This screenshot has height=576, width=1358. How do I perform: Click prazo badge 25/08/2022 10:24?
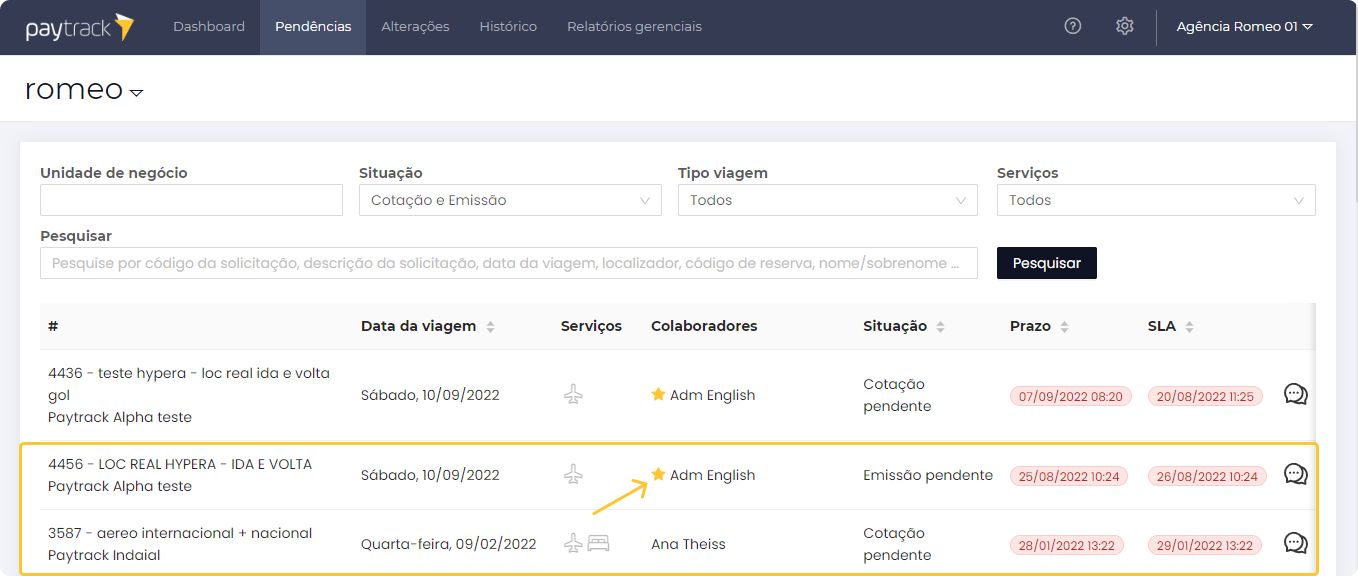[1069, 476]
